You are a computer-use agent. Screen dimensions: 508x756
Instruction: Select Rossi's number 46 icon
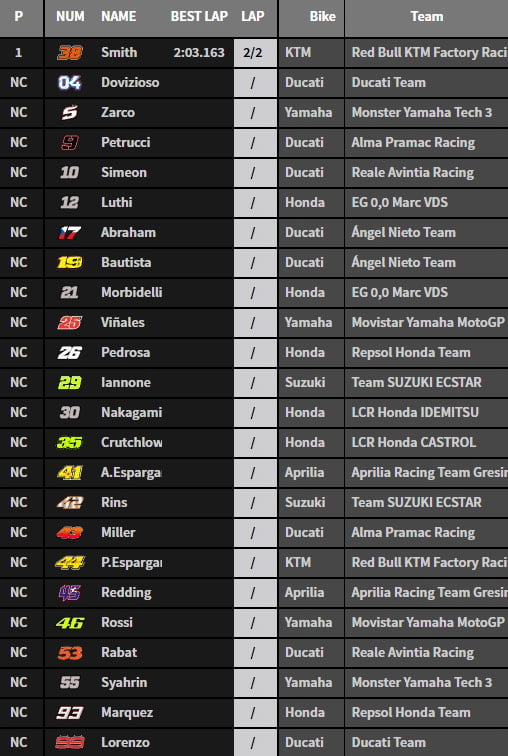click(x=70, y=622)
